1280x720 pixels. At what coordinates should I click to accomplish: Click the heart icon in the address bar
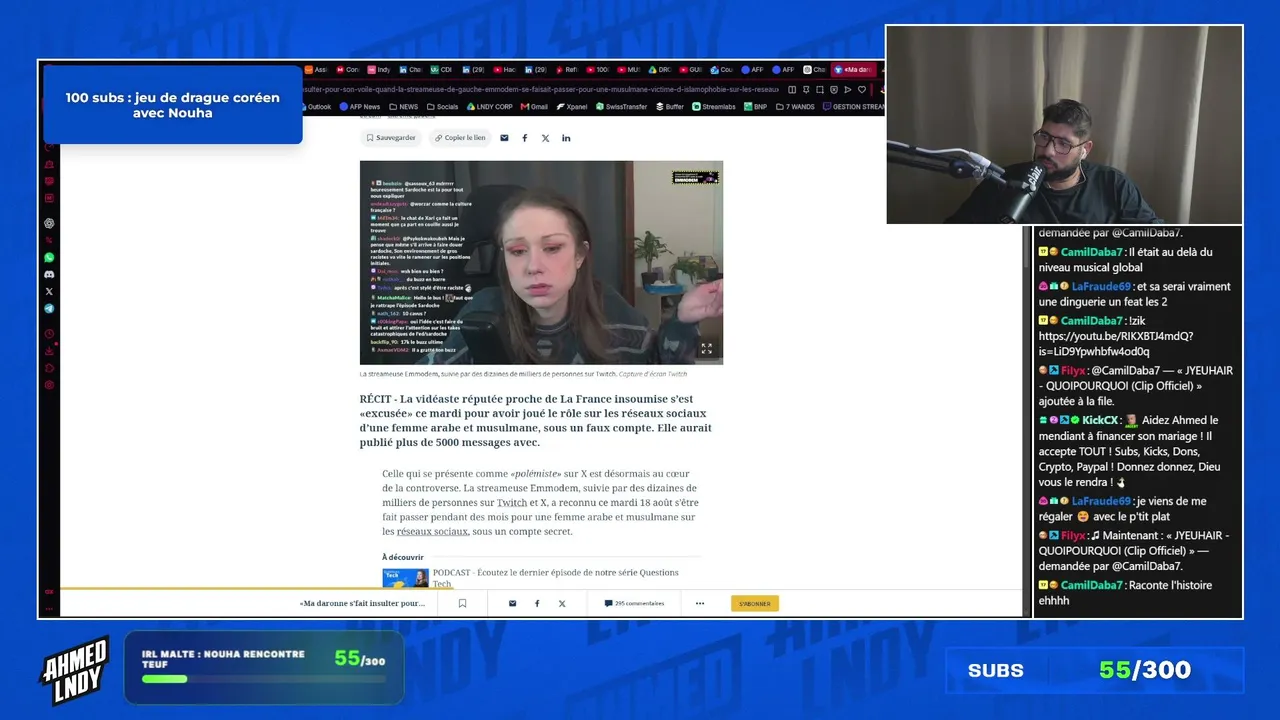click(861, 89)
